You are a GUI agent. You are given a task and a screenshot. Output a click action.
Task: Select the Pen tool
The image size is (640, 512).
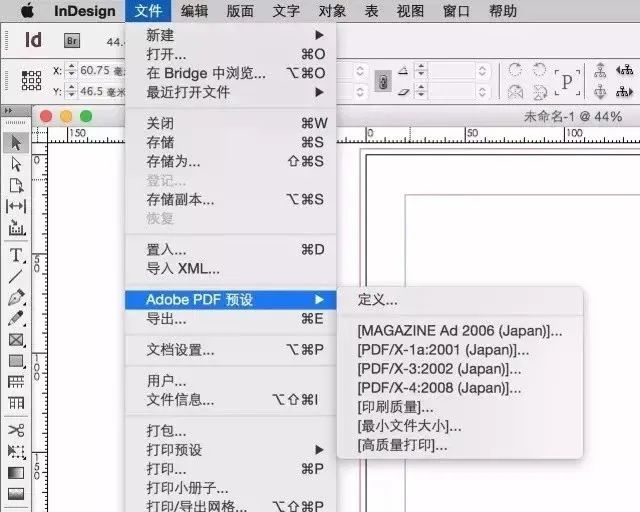[16, 297]
